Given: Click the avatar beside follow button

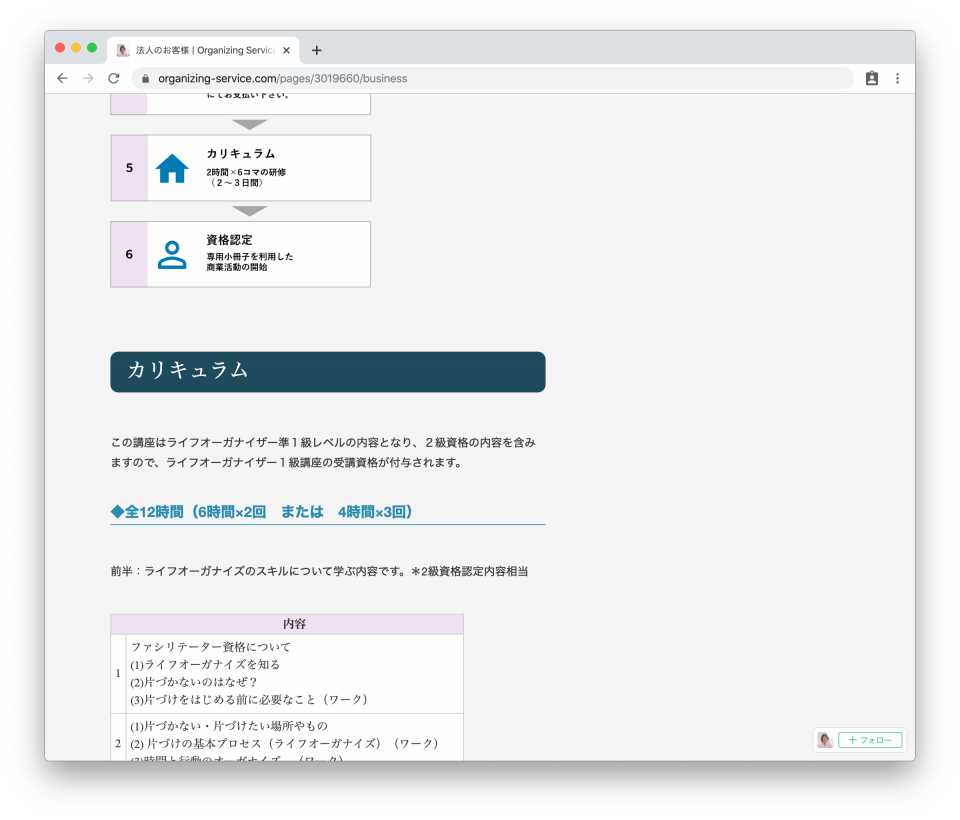Looking at the screenshot, I should tap(825, 740).
